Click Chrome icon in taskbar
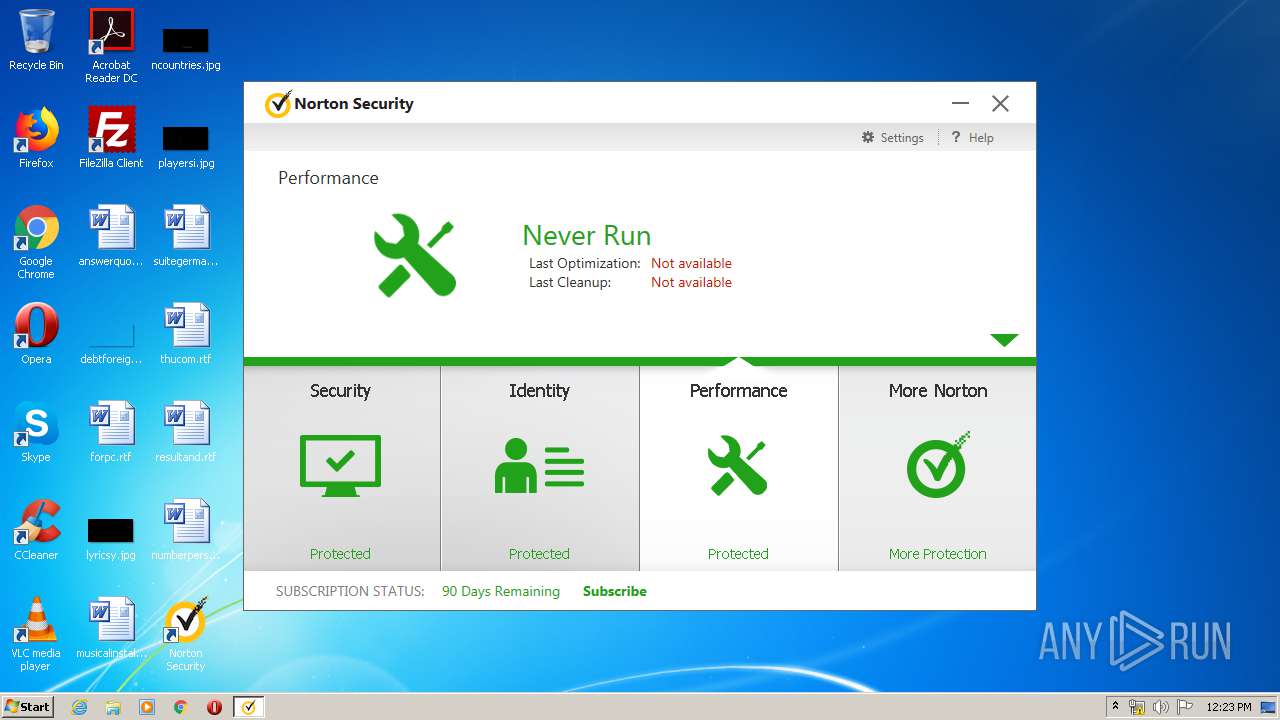 click(180, 707)
